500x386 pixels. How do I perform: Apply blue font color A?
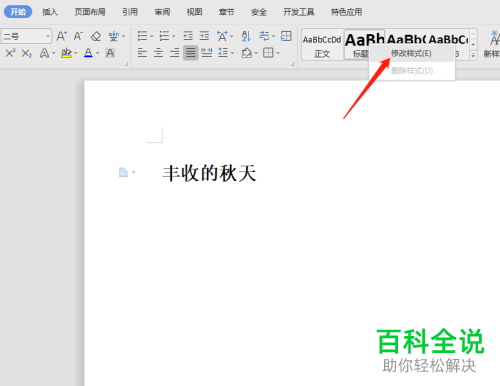(x=88, y=53)
